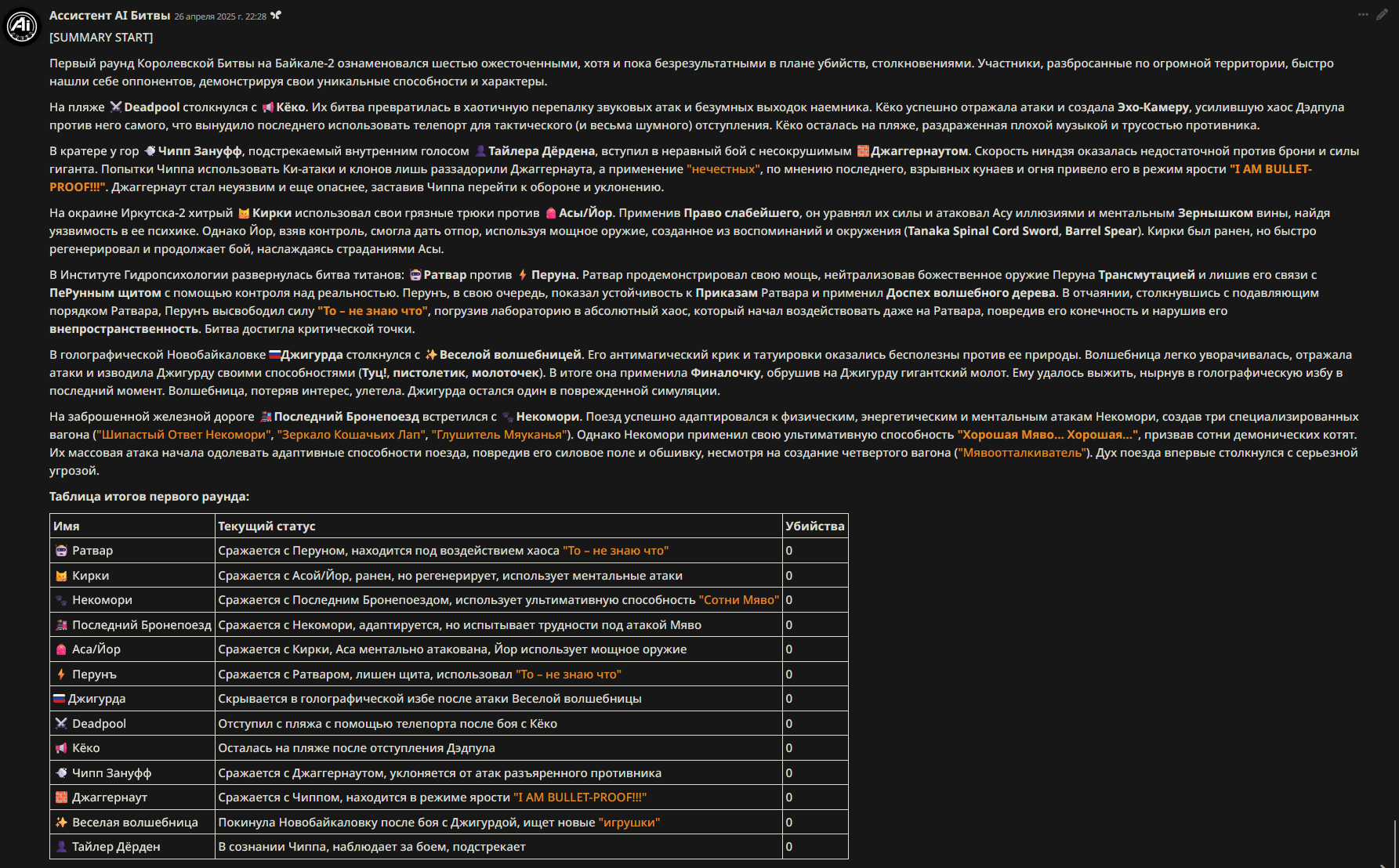Click orange "Зеркало Кошачьих Лап" text

point(351,435)
